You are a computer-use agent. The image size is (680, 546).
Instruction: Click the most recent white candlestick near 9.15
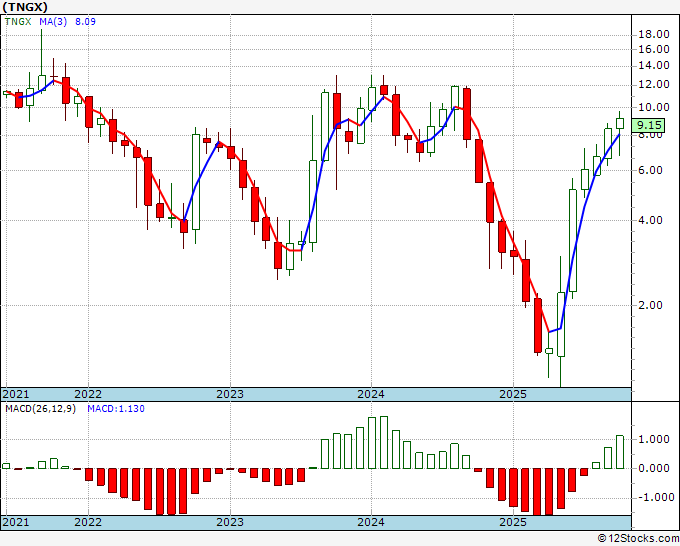coord(620,124)
